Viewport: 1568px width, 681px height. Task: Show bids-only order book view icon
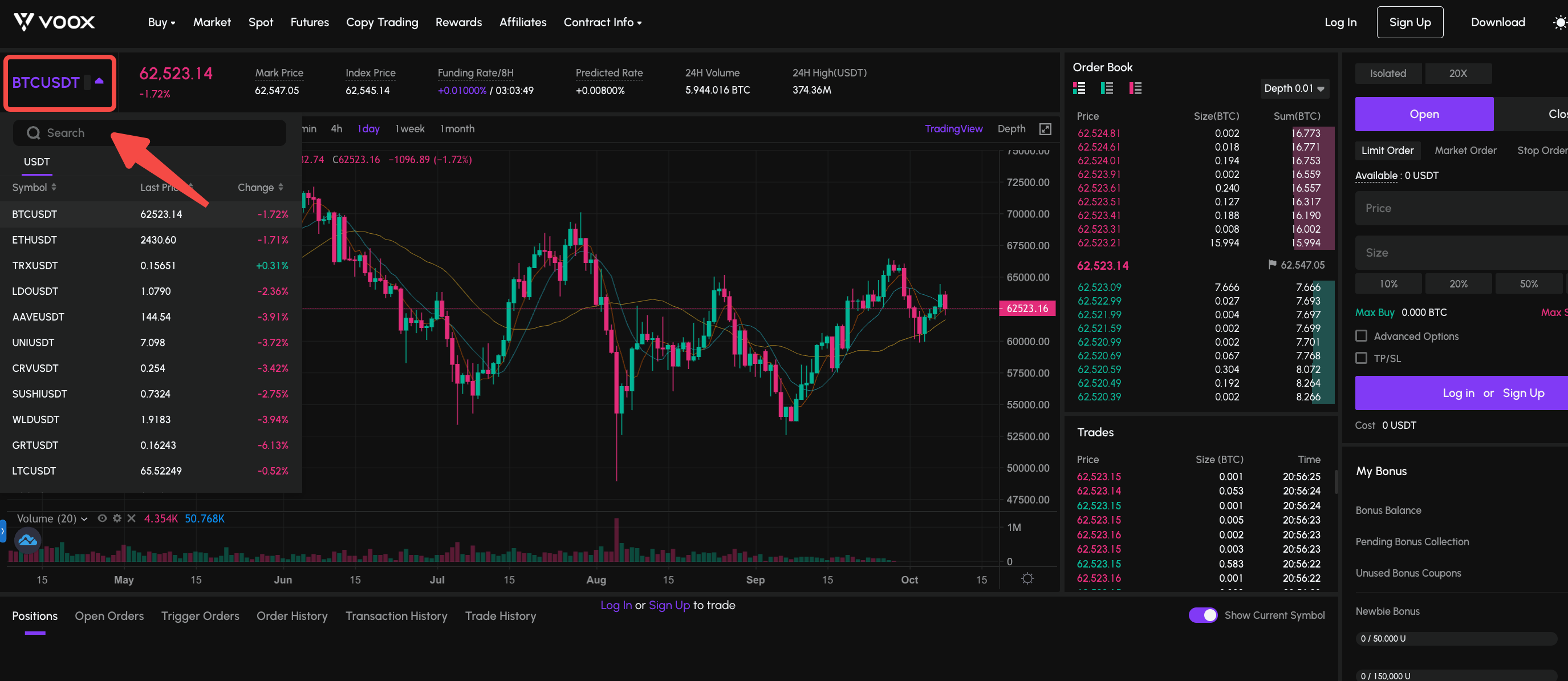click(1107, 88)
